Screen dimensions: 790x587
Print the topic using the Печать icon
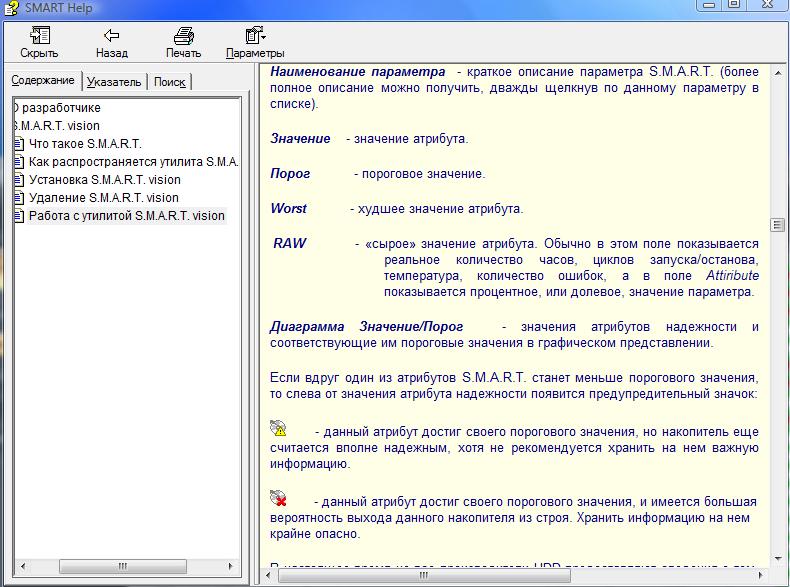tap(183, 36)
